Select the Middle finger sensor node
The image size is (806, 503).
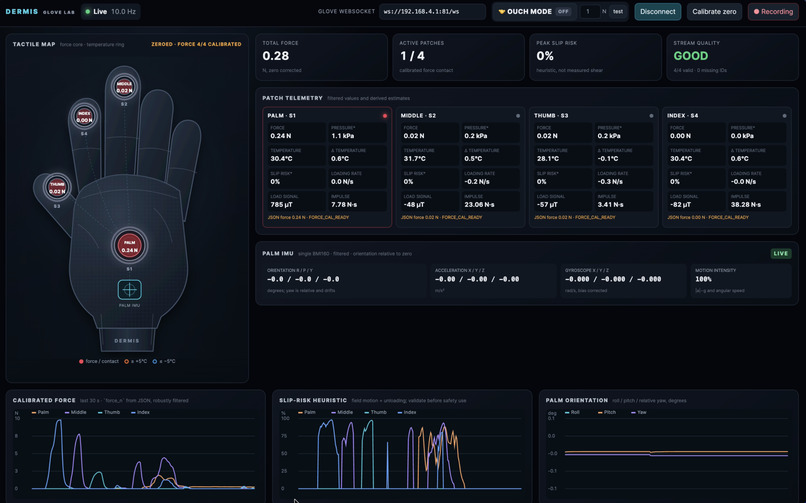pyautogui.click(x=124, y=87)
